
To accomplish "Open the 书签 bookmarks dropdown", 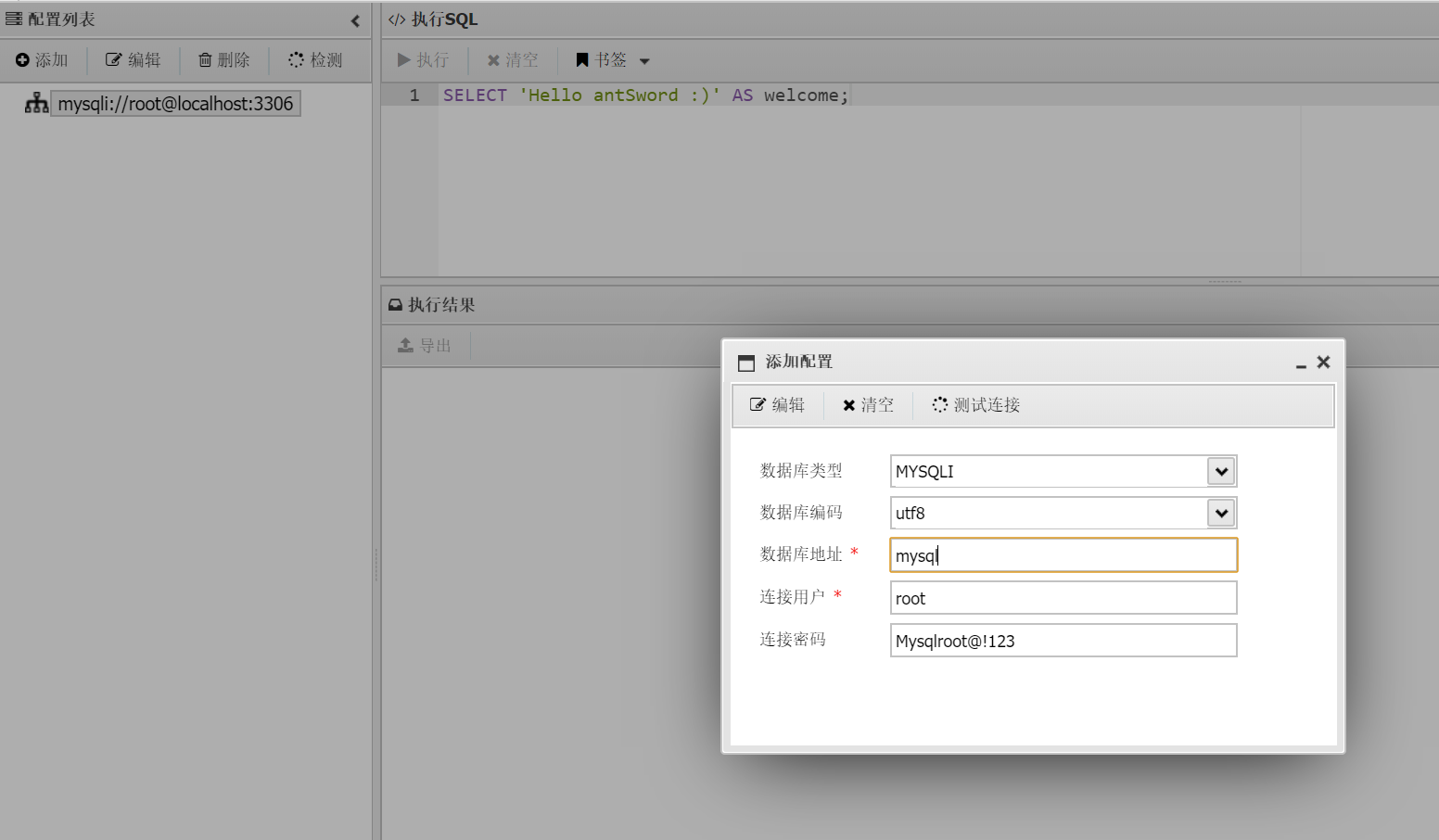I will pyautogui.click(x=613, y=60).
